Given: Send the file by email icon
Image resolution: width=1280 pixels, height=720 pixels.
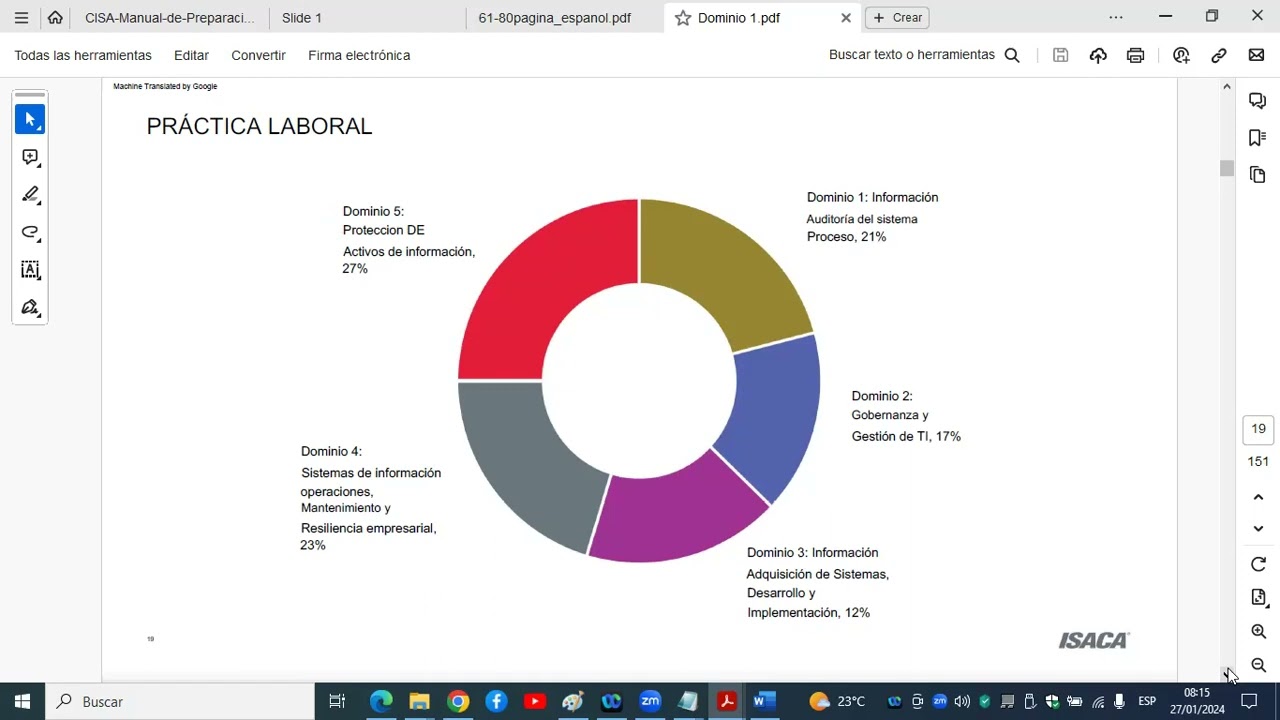Looking at the screenshot, I should point(1256,55).
